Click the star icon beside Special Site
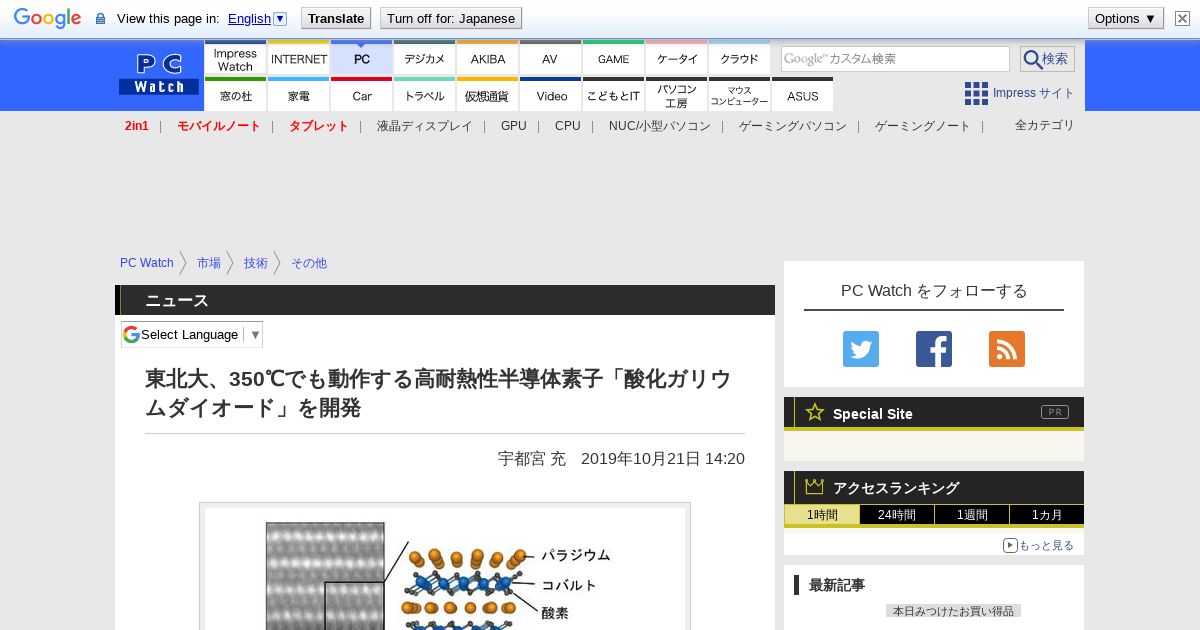This screenshot has width=1200, height=630. (x=815, y=412)
